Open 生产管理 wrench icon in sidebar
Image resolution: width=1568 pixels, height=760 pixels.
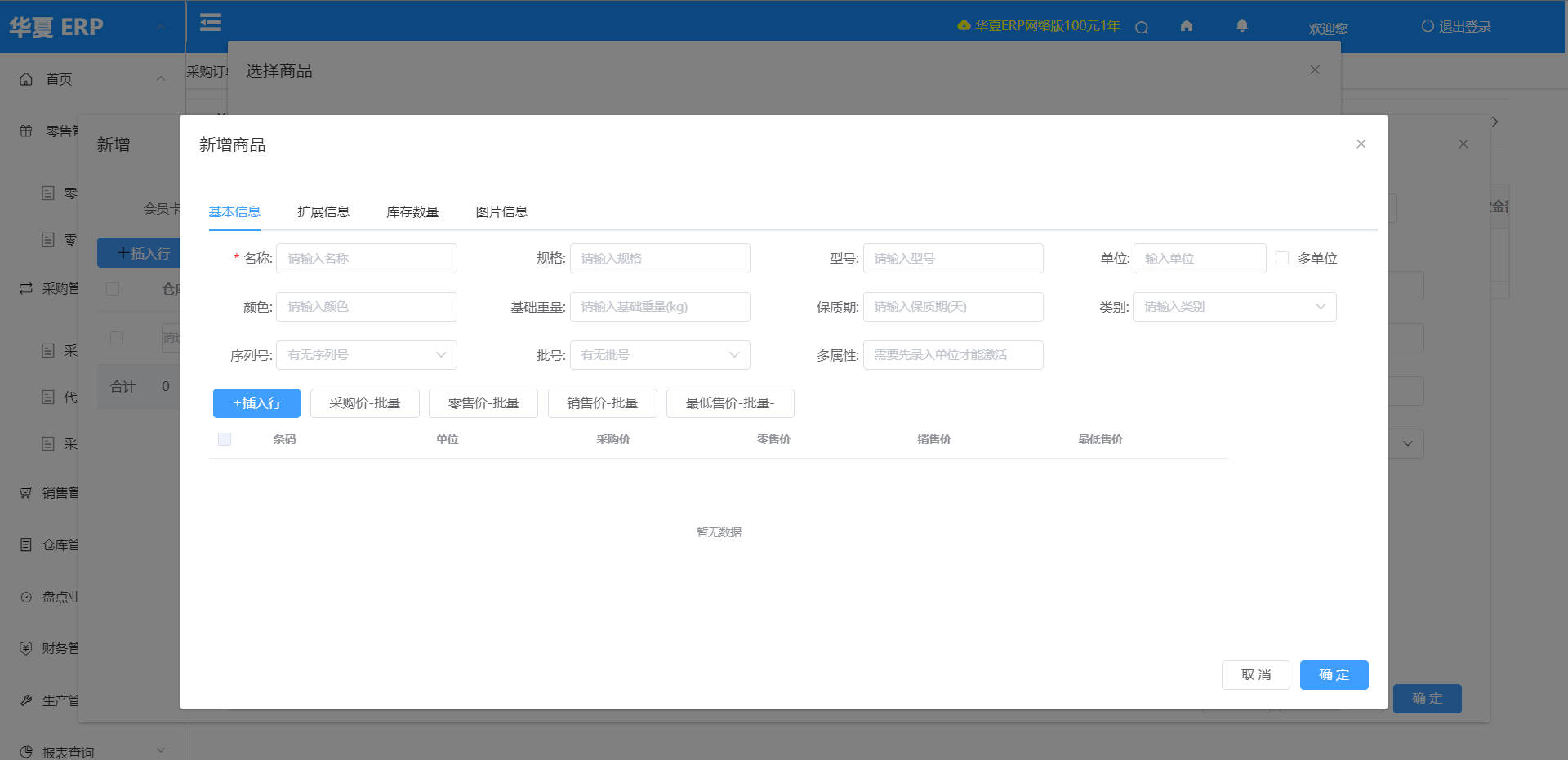click(x=26, y=700)
